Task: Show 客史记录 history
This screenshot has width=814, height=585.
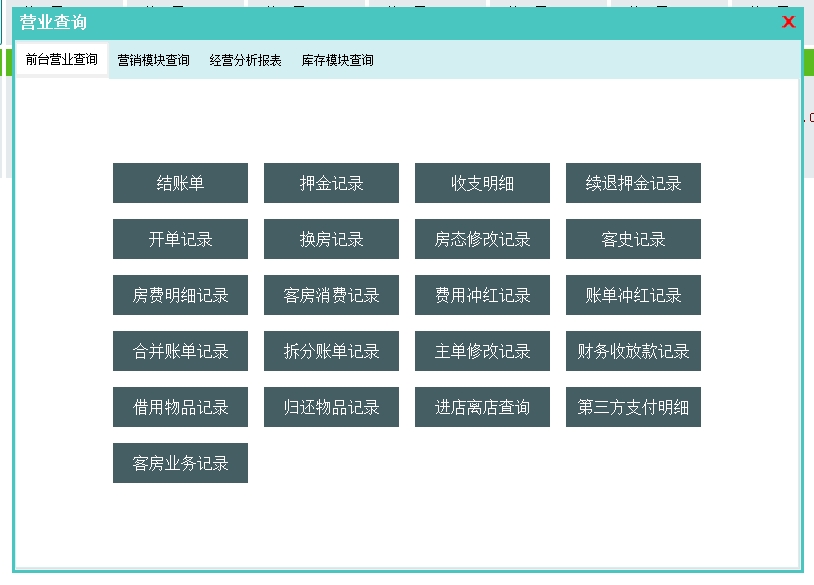Action: tap(633, 239)
